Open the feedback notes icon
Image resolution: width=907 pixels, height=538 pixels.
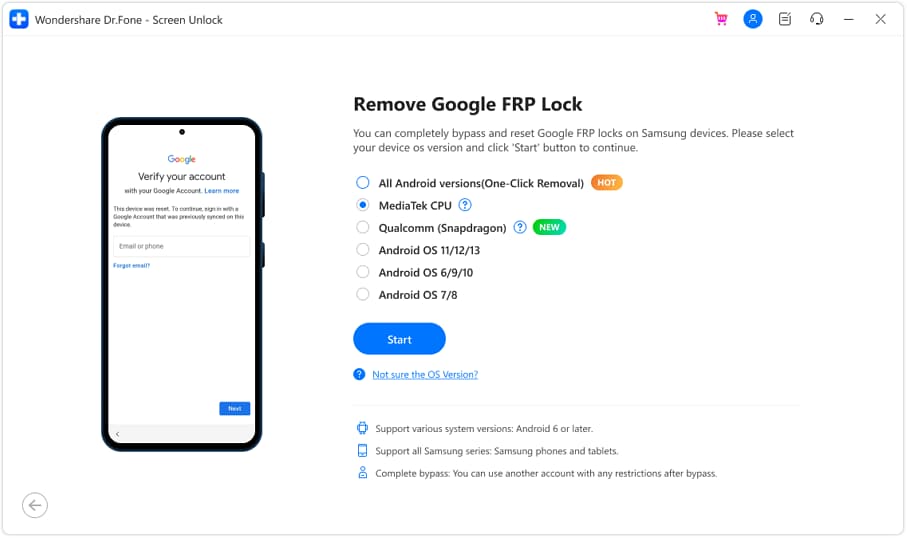pyautogui.click(x=784, y=19)
